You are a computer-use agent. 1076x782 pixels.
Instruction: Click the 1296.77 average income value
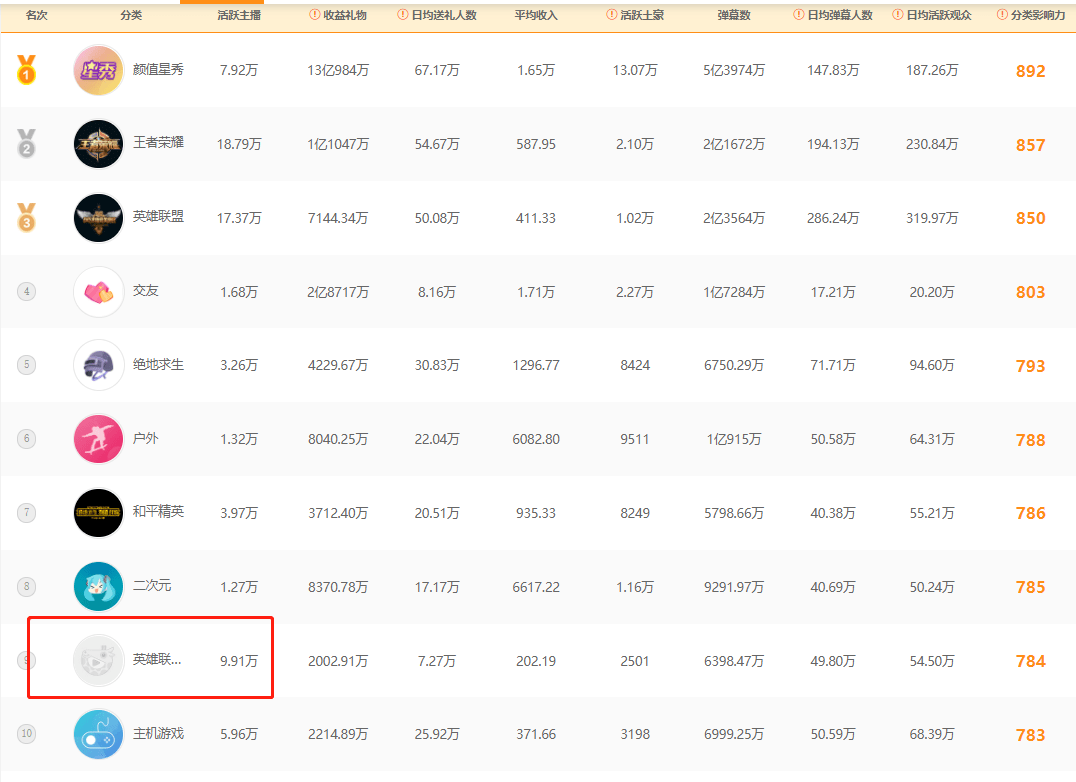tap(536, 365)
